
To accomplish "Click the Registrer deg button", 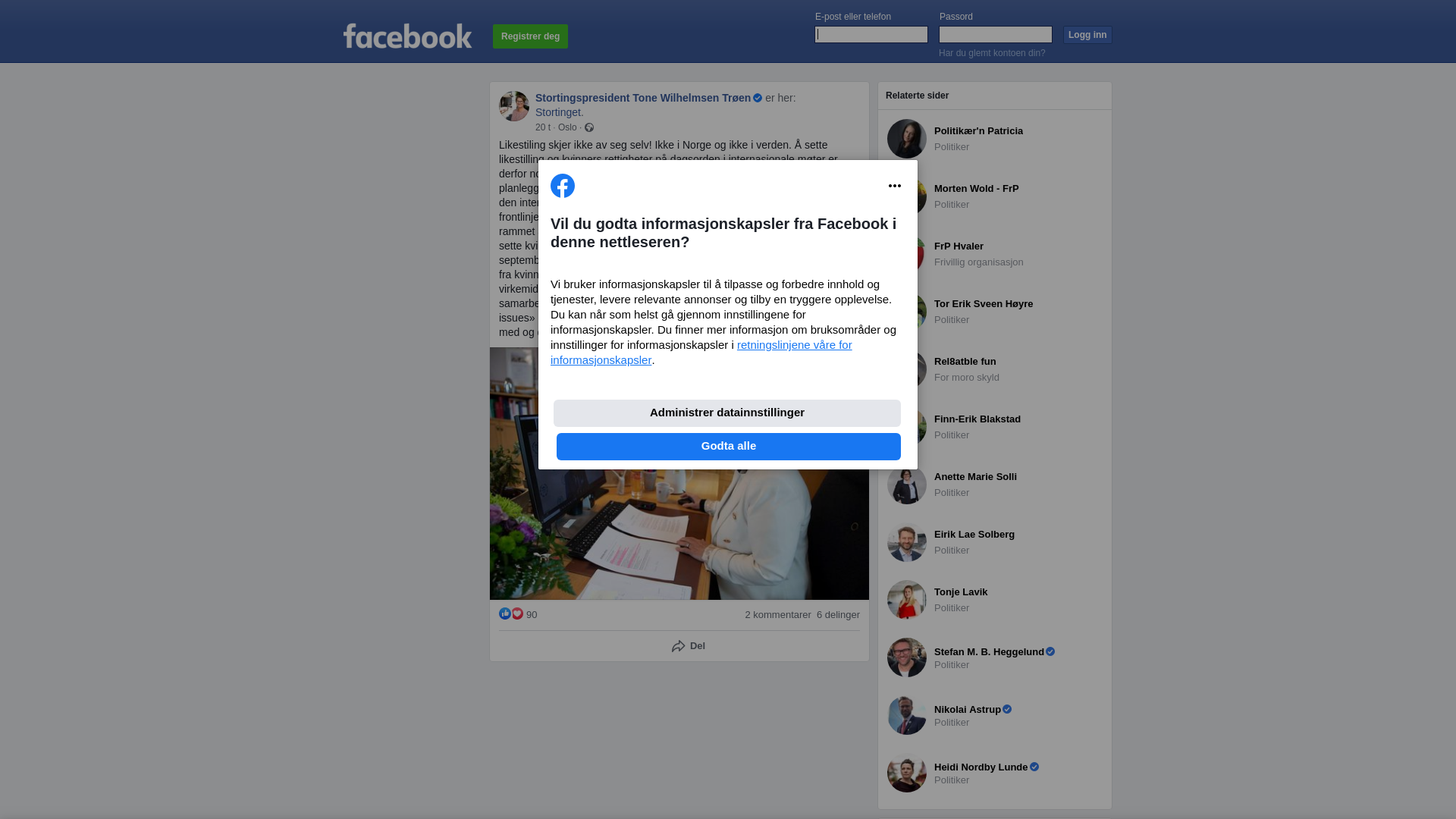I will point(530,36).
